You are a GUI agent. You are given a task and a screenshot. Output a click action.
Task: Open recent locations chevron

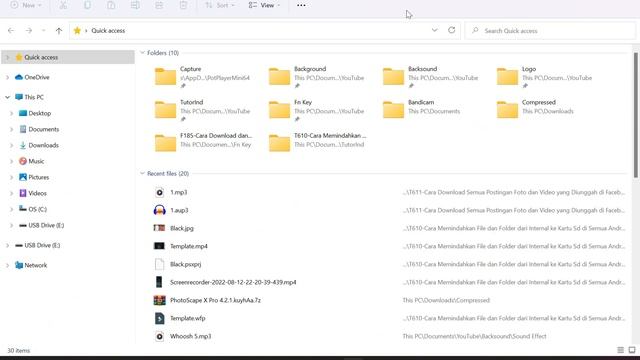coord(43,31)
